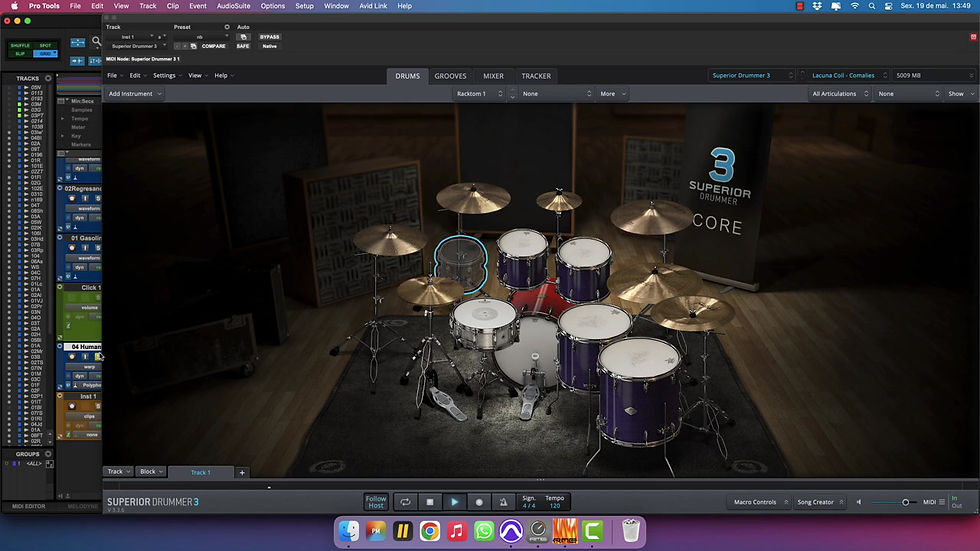Open the Show dropdown
The image size is (980, 551).
[x=961, y=94]
